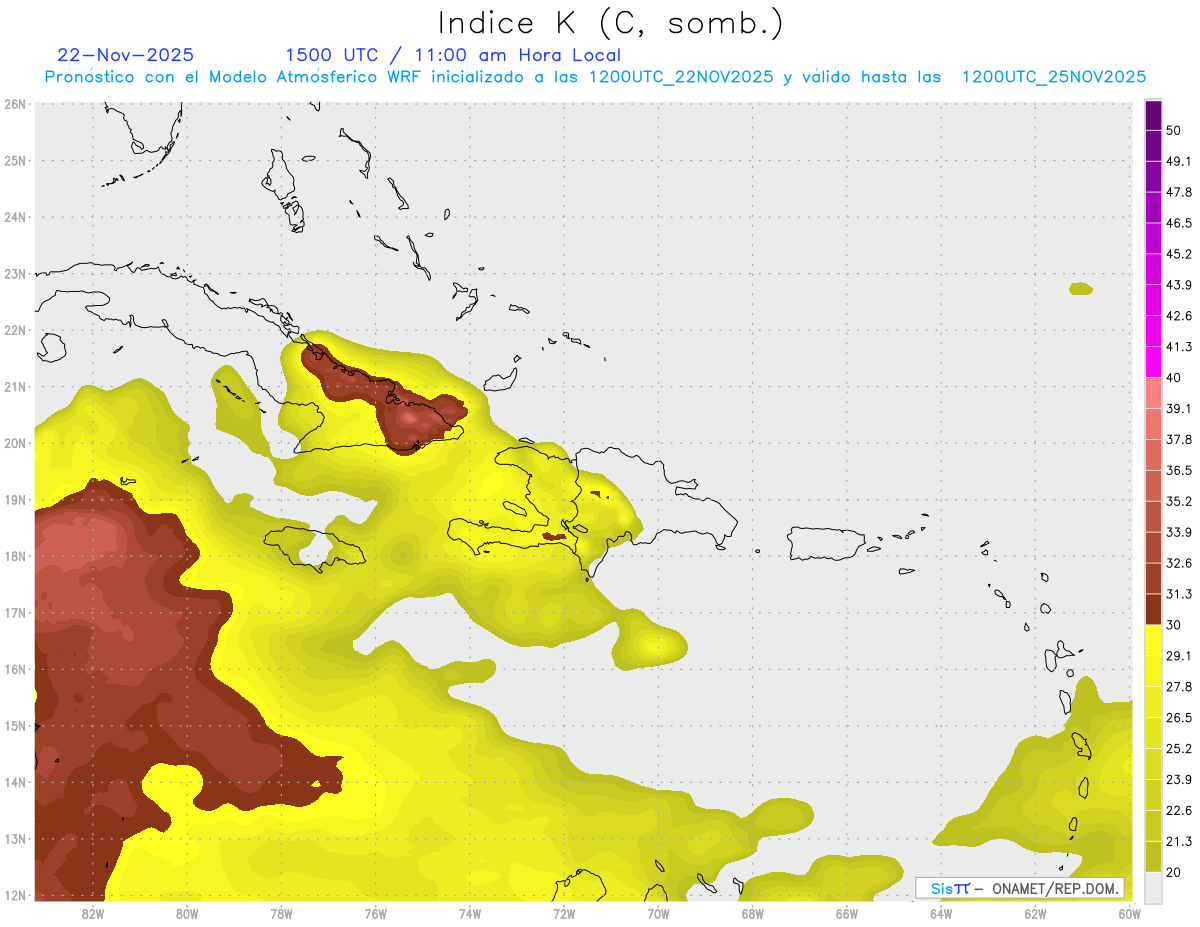1200x927 pixels.
Task: Click the salmon colorbar swatch between 39.1 and 40
Action: coord(1153,393)
